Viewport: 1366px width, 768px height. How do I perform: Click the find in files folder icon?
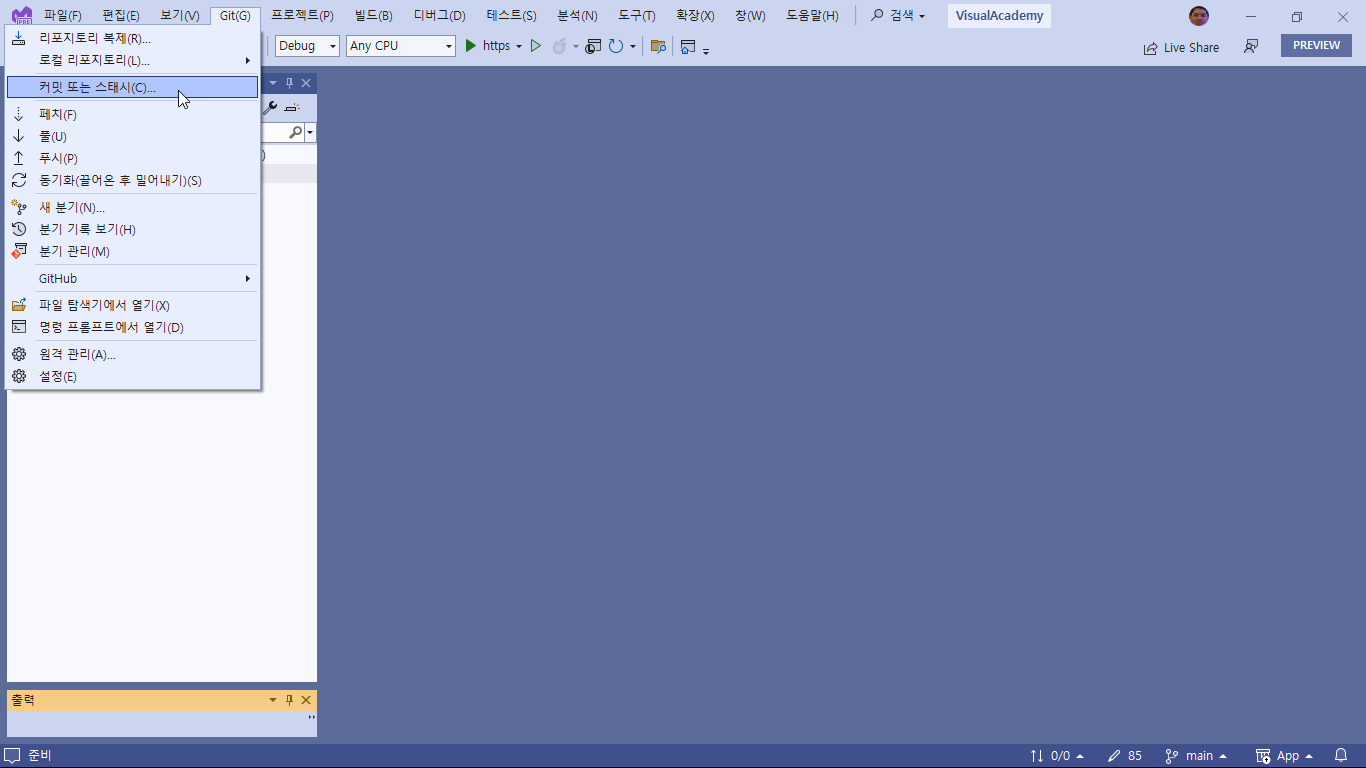[x=658, y=46]
